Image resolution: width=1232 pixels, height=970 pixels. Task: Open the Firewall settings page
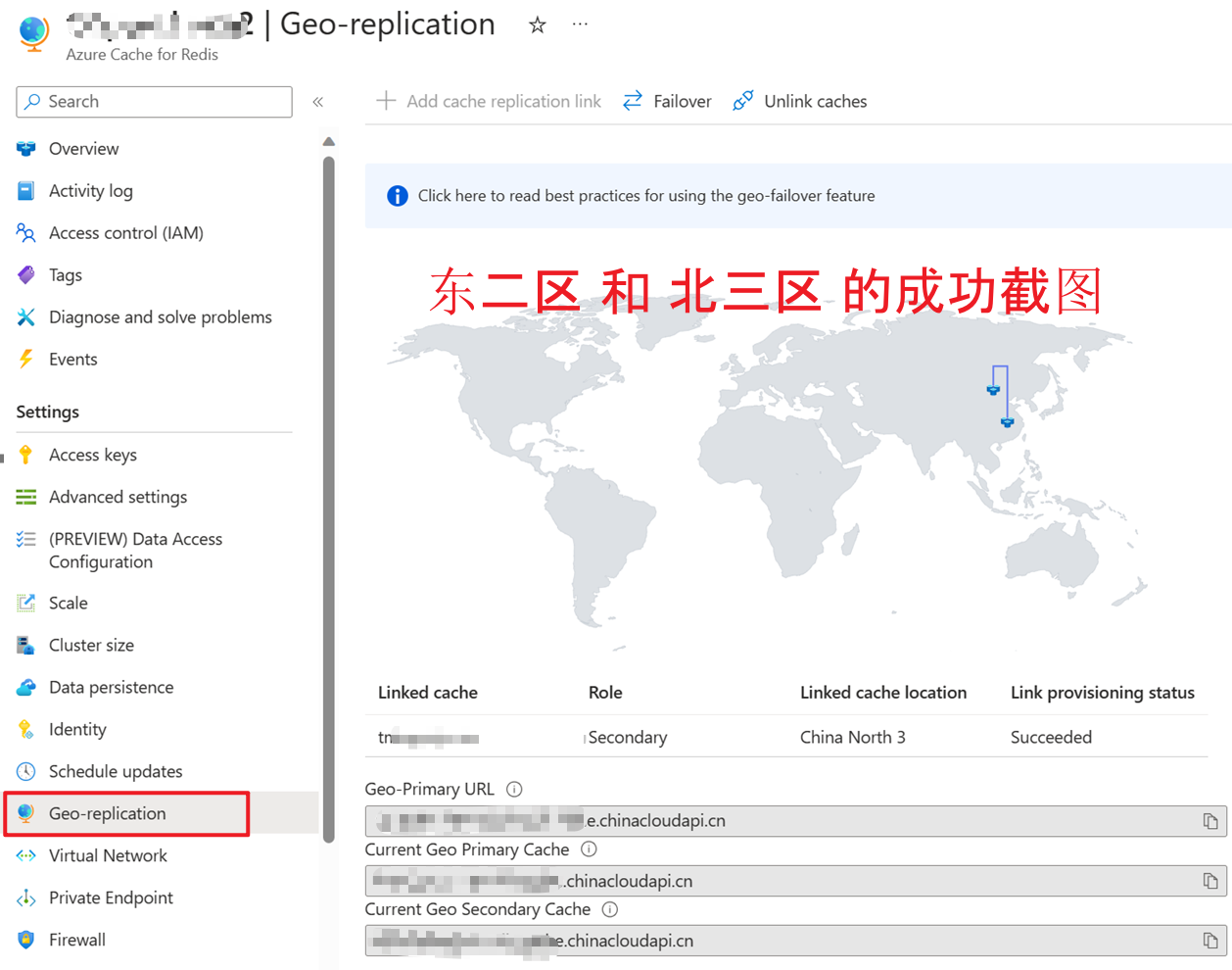[76, 940]
